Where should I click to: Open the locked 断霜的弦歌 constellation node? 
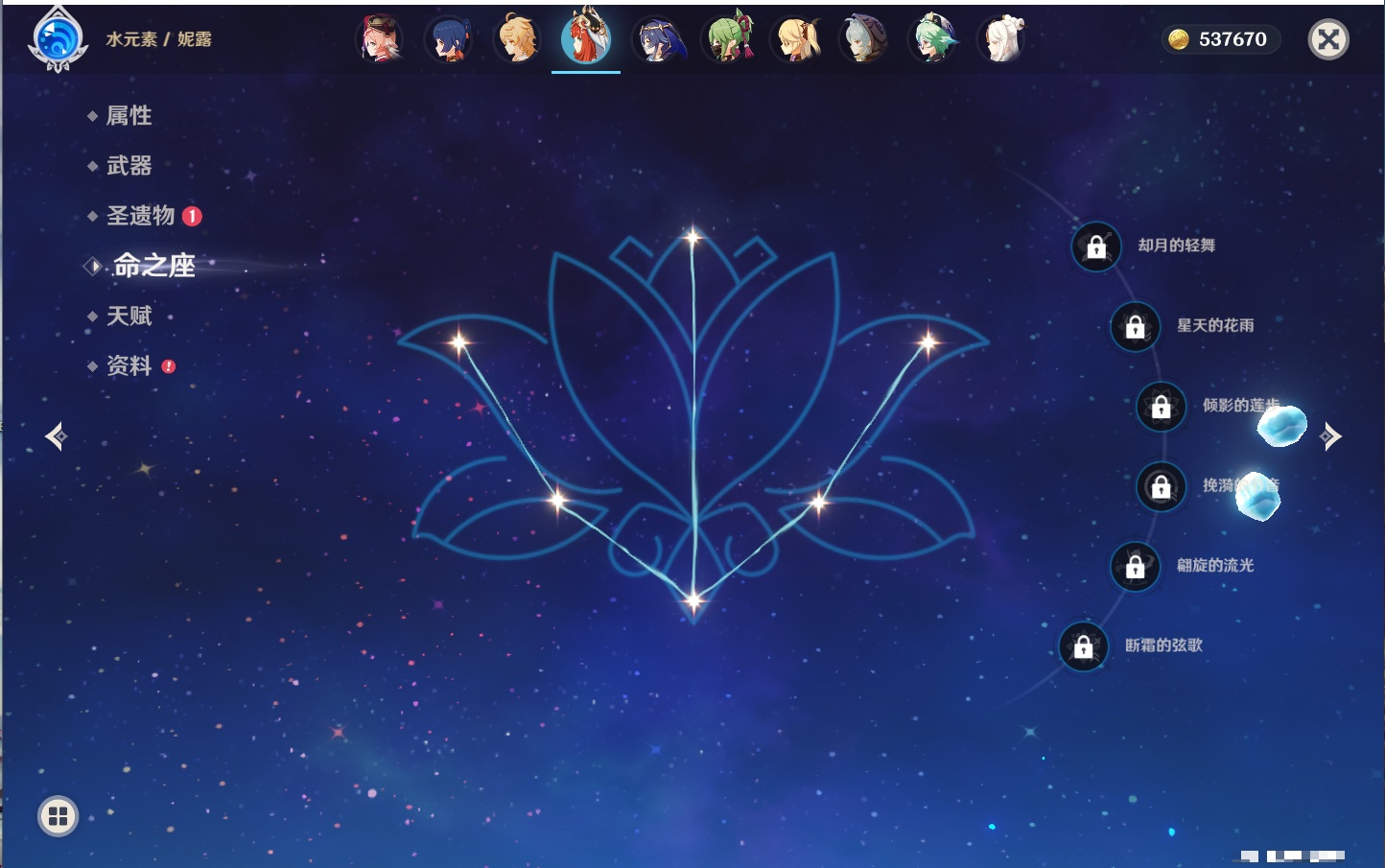point(1084,646)
